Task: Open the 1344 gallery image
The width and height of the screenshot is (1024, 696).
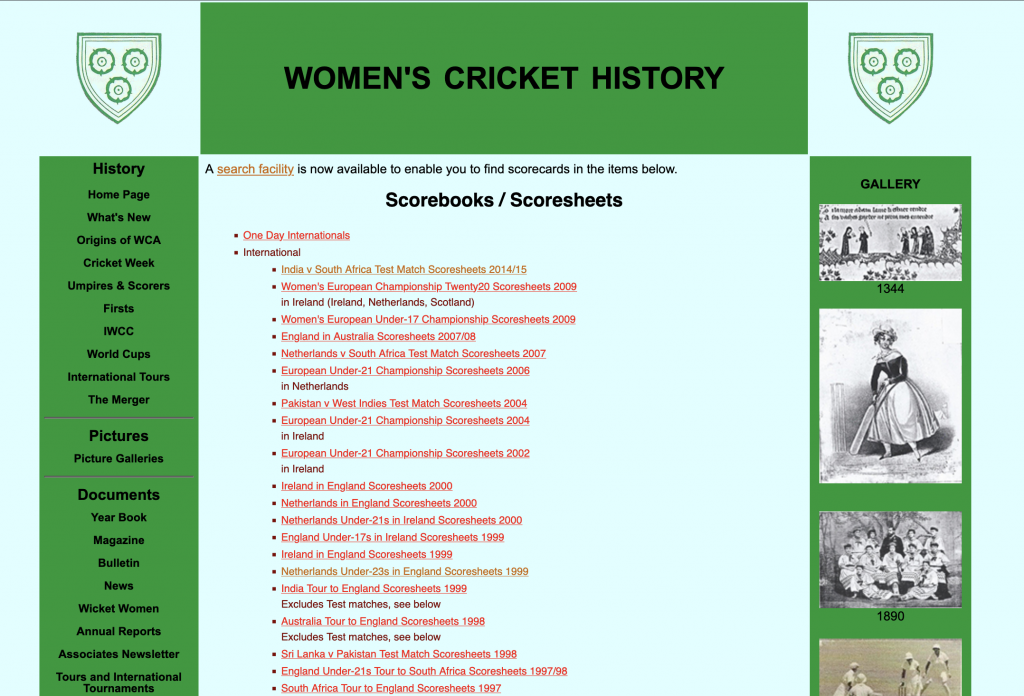Action: tap(890, 243)
